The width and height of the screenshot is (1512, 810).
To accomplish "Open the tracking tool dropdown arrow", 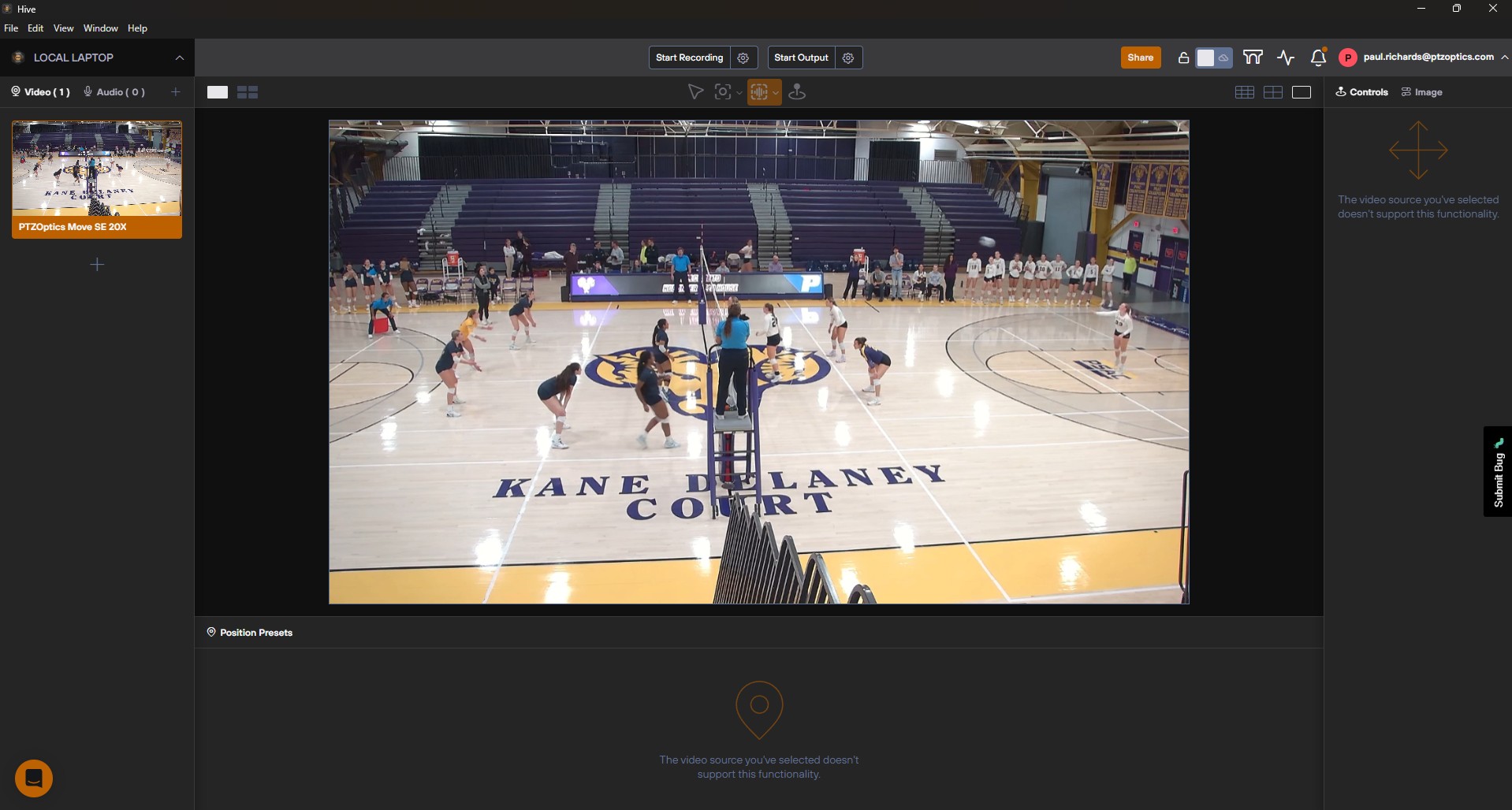I will [776, 92].
